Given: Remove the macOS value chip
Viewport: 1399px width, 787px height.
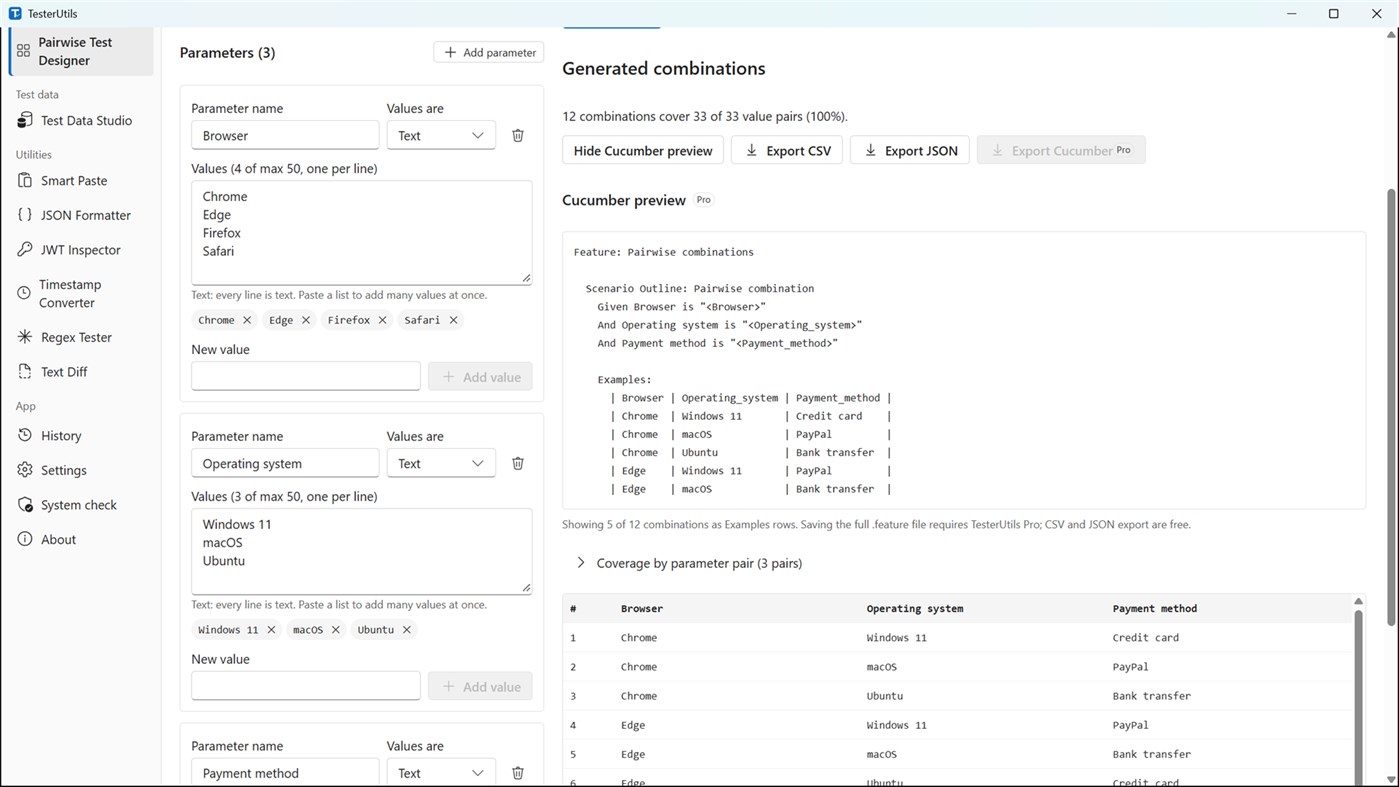Looking at the screenshot, I should coord(335,630).
